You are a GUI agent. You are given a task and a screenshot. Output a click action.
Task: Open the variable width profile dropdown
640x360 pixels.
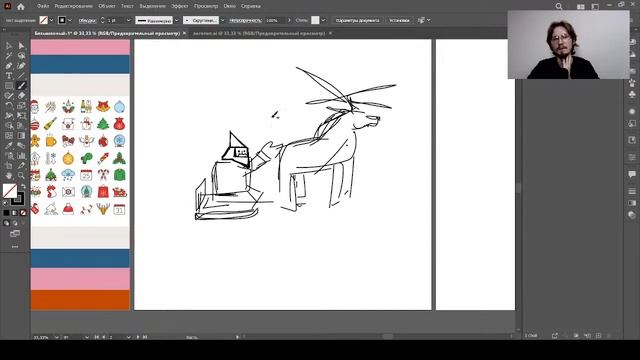177,20
